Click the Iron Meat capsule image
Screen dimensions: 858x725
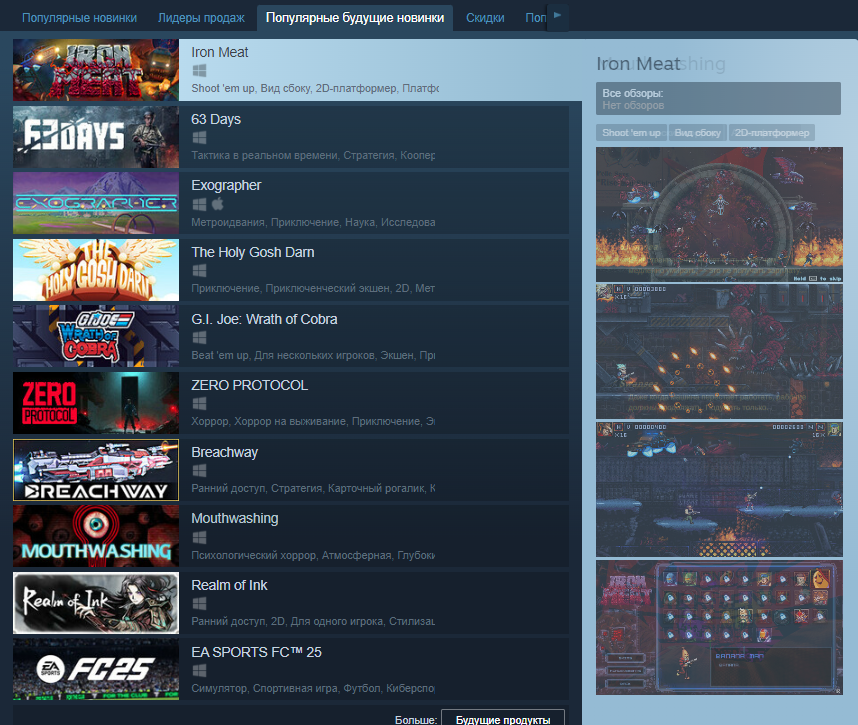click(96, 69)
